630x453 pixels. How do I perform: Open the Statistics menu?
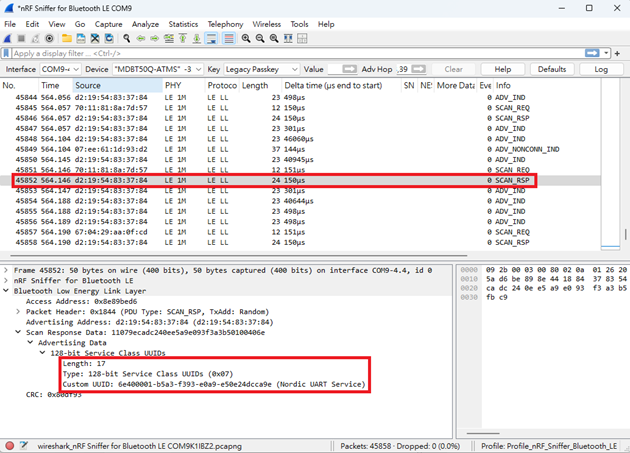coord(183,24)
